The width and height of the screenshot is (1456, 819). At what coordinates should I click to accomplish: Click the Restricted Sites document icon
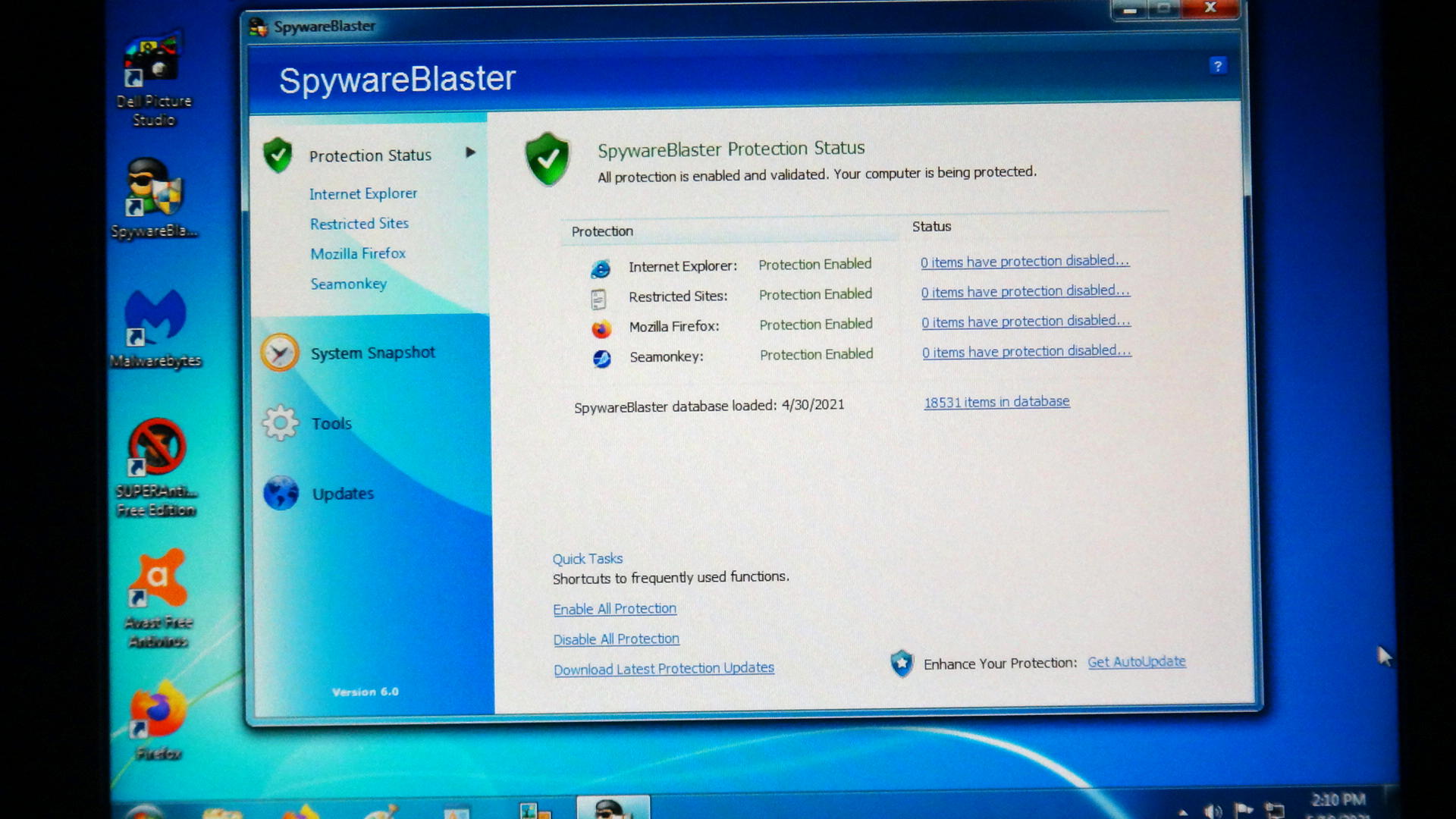click(598, 299)
